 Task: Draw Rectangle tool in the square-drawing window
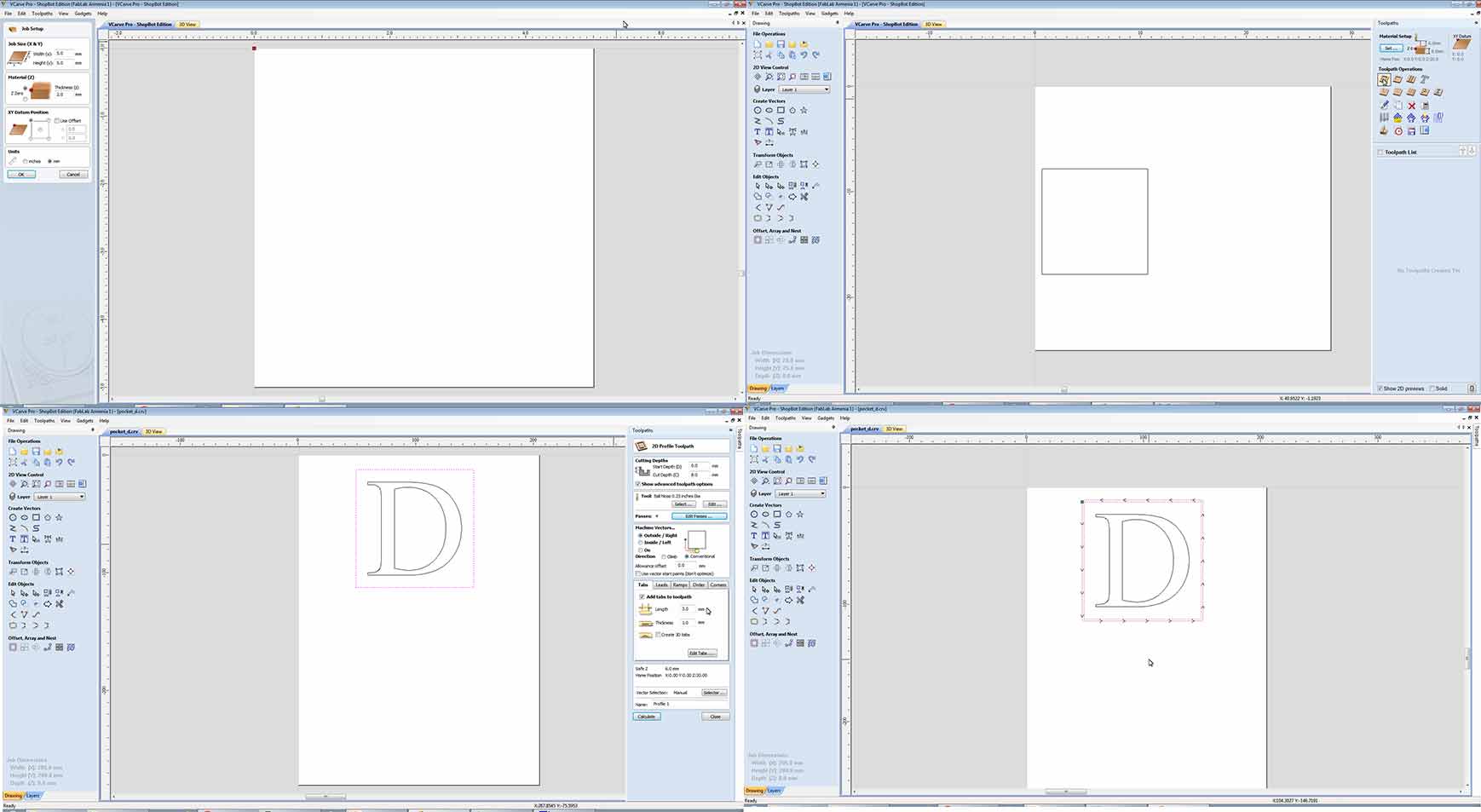(781, 110)
